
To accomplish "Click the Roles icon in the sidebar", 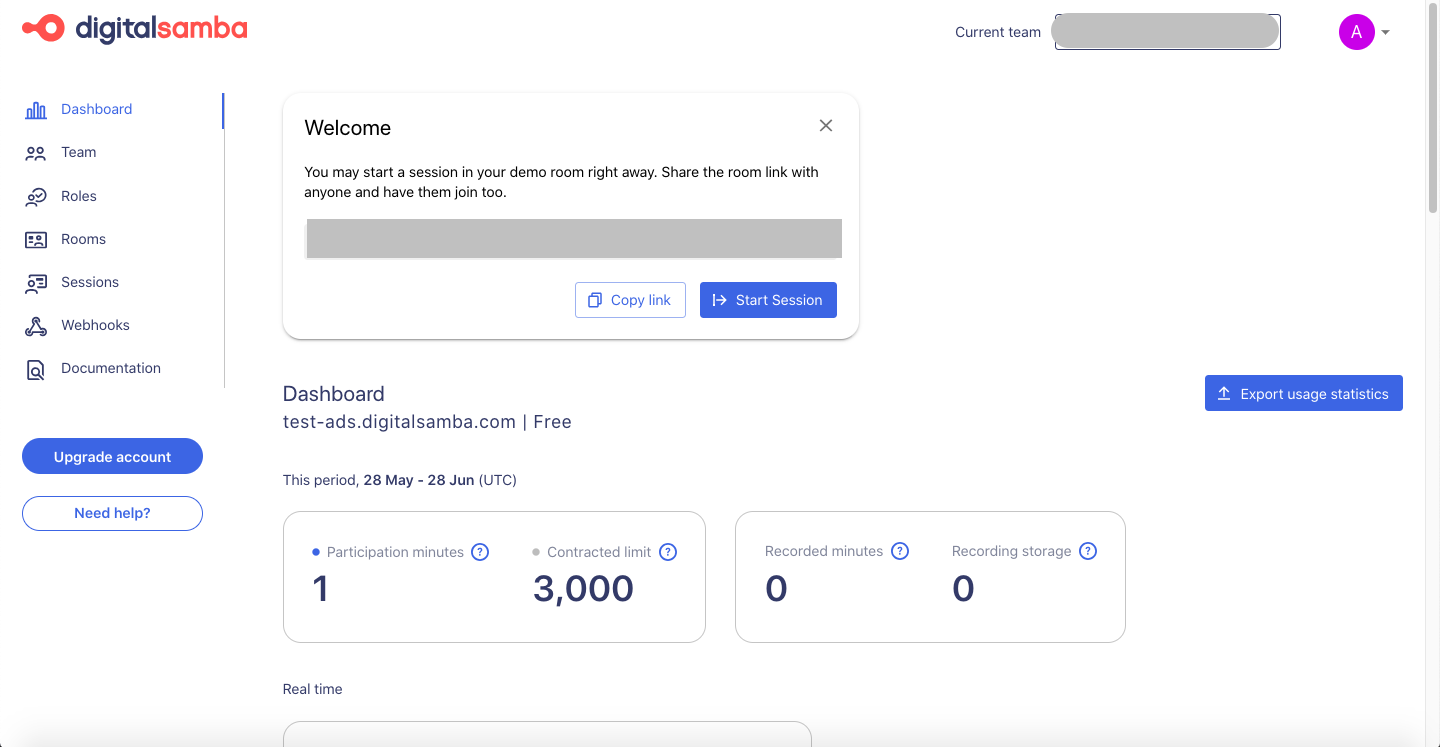I will pyautogui.click(x=35, y=196).
